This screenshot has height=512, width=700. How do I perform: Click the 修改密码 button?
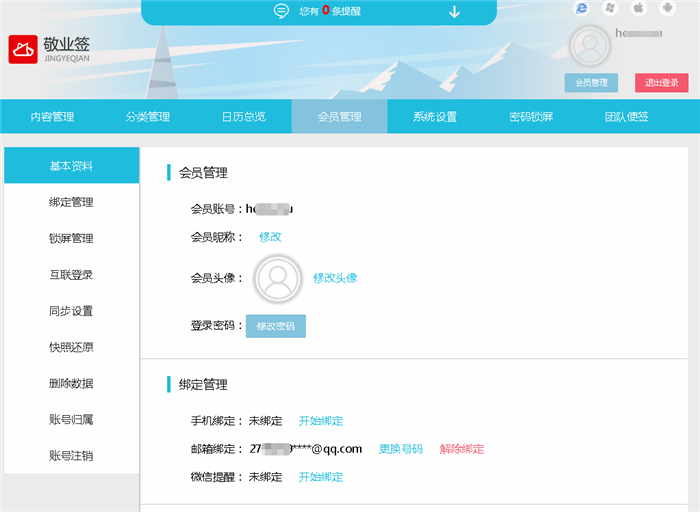pyautogui.click(x=276, y=326)
